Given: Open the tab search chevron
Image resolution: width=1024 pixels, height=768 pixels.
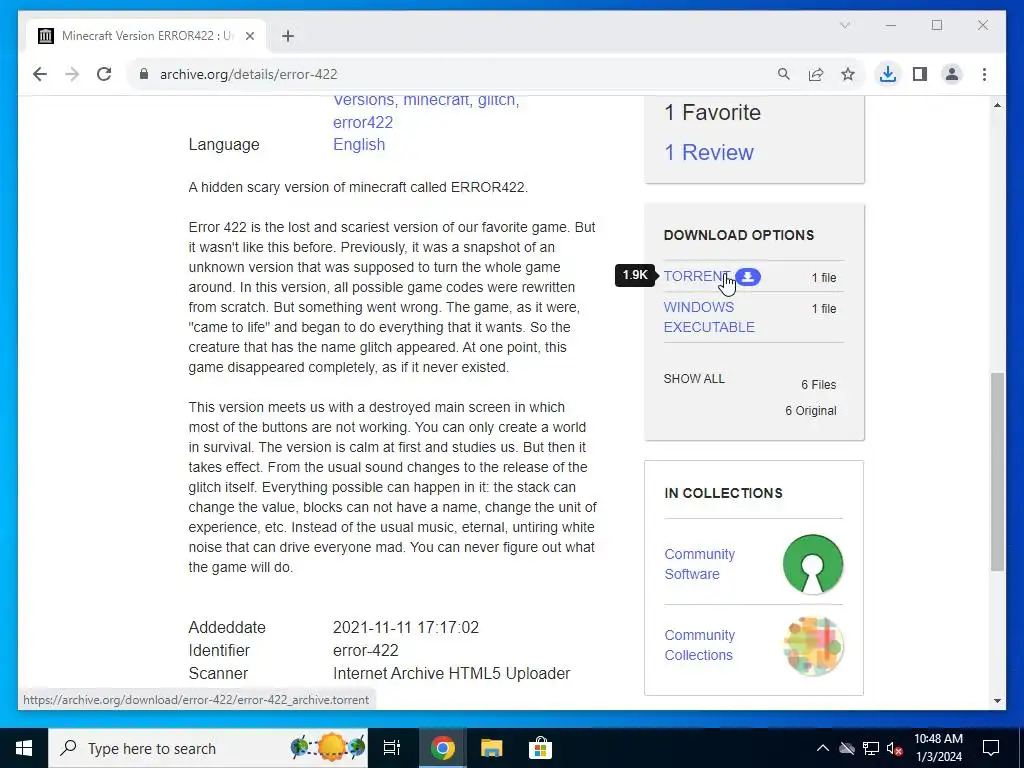Looking at the screenshot, I should [844, 25].
